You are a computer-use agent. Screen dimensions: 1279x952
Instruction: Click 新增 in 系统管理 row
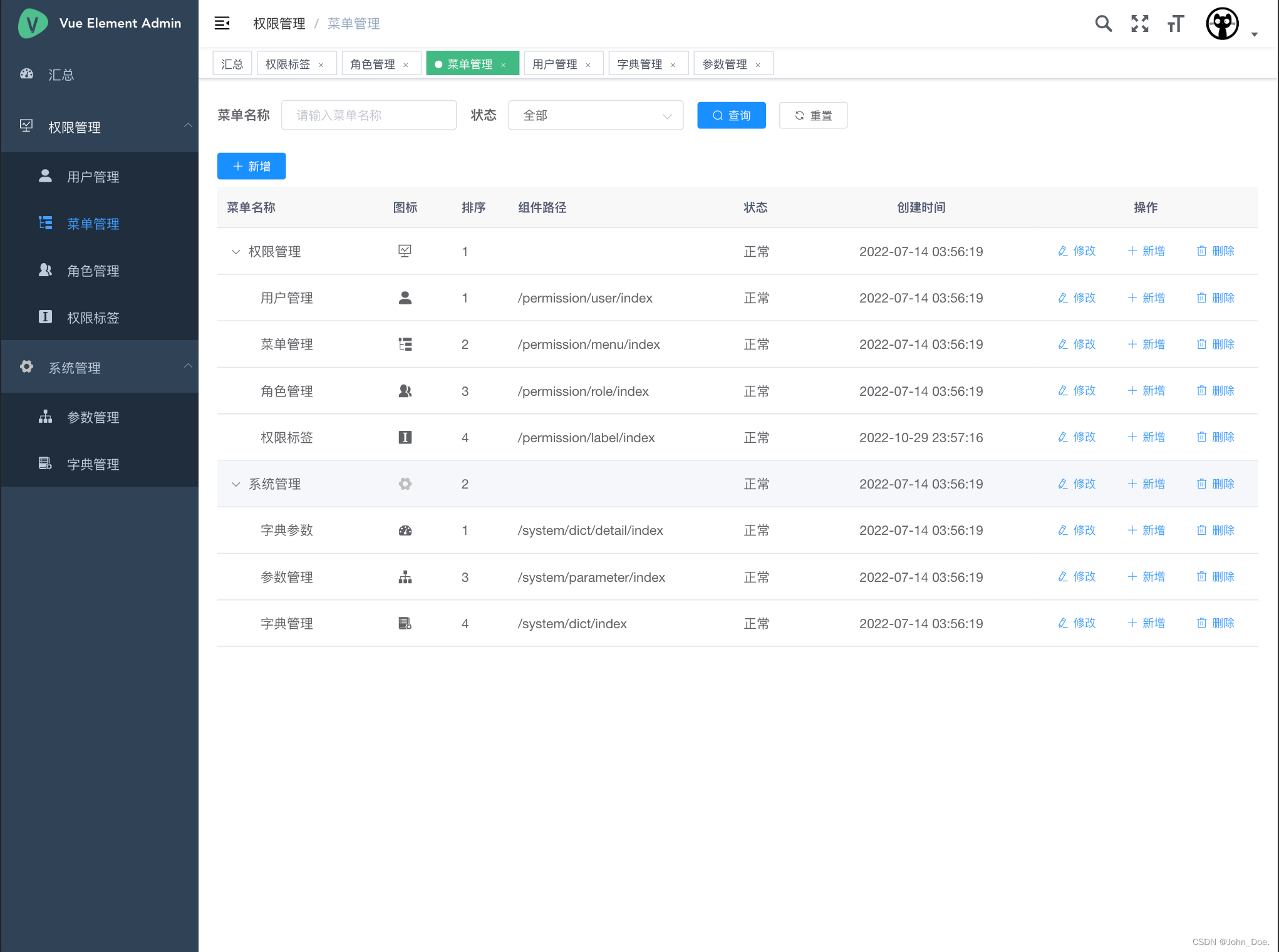coord(1146,484)
